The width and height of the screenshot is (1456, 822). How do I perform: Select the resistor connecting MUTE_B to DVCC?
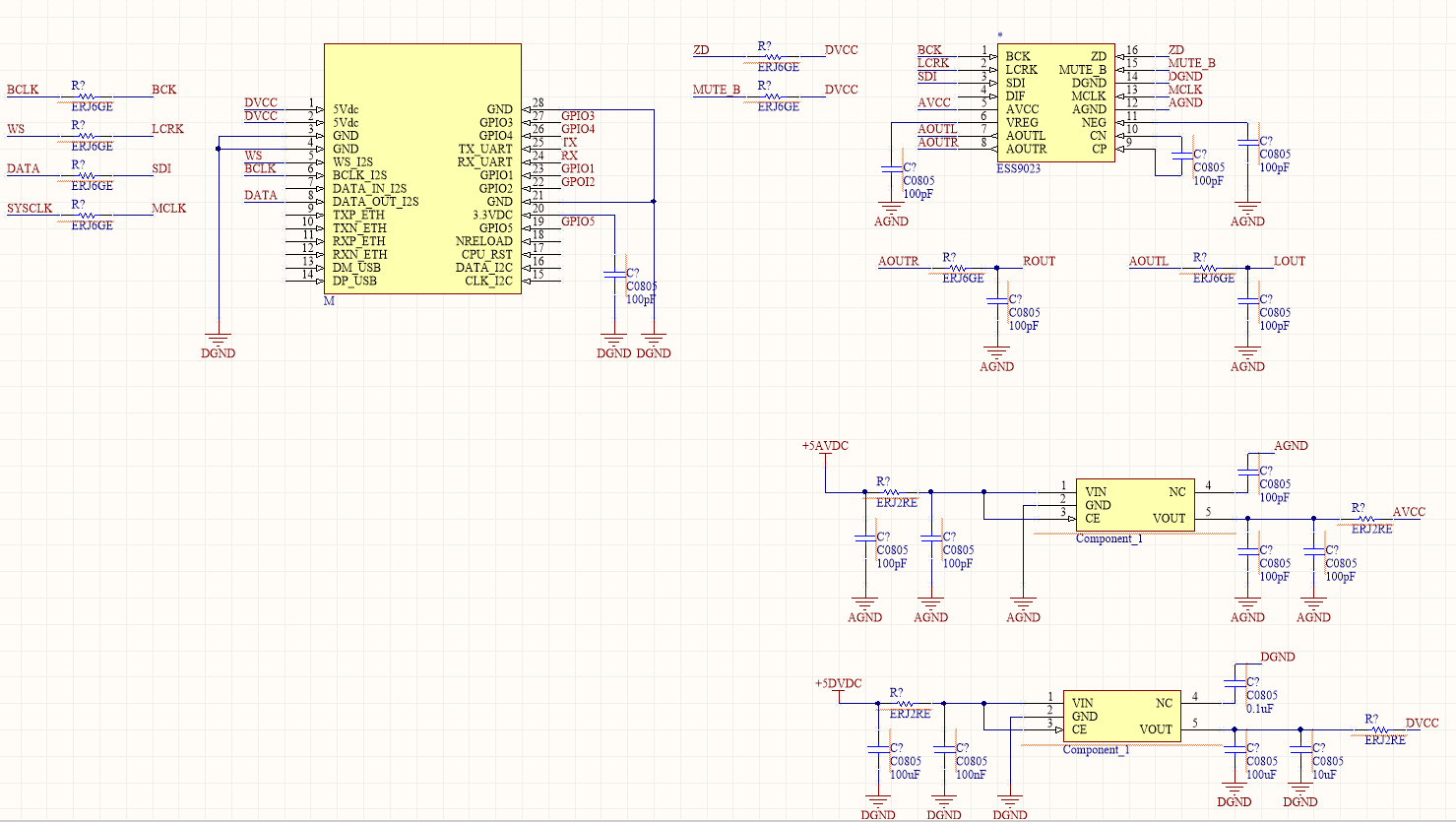(773, 96)
